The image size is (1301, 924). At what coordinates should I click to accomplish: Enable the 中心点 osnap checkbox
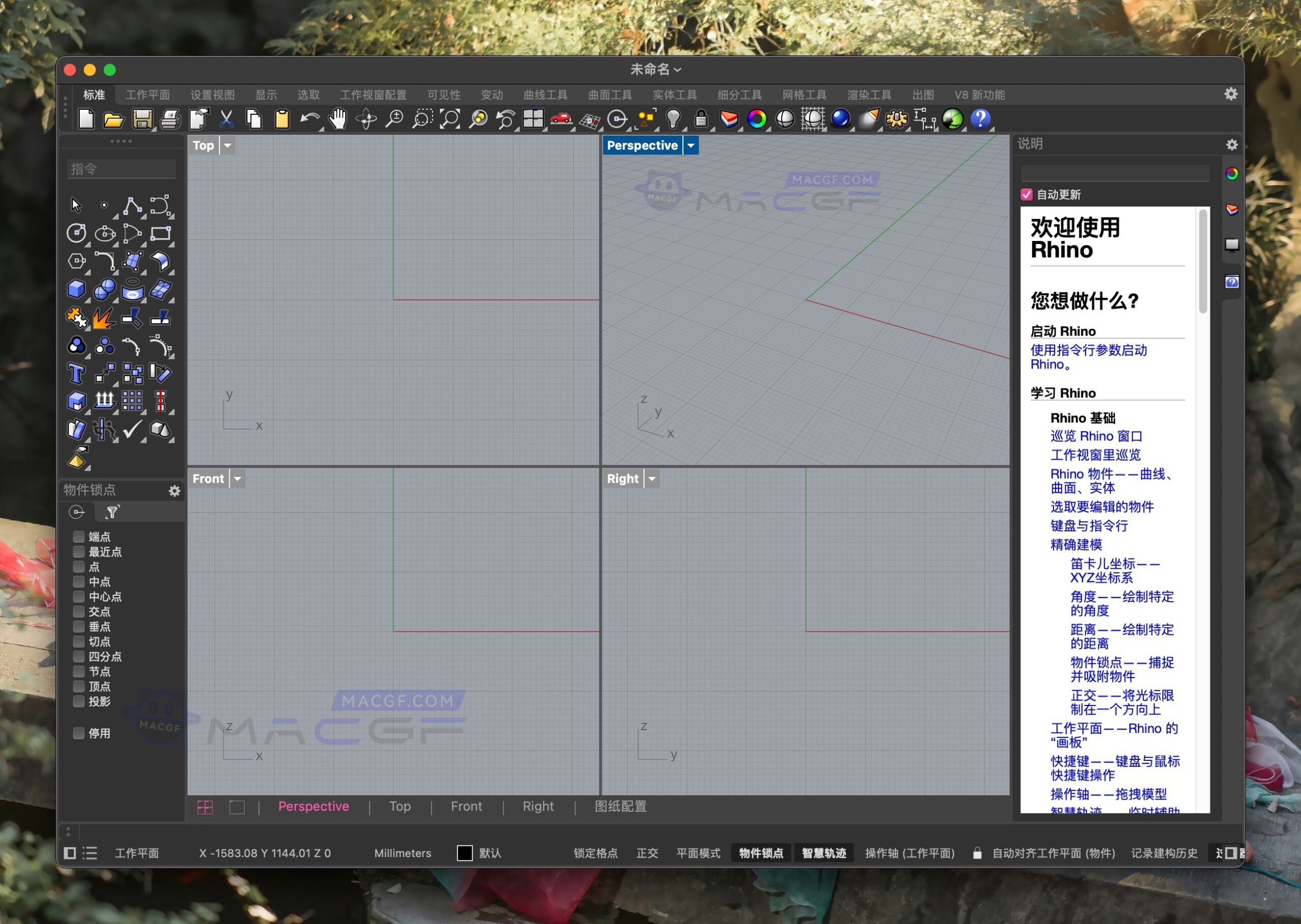coord(78,596)
